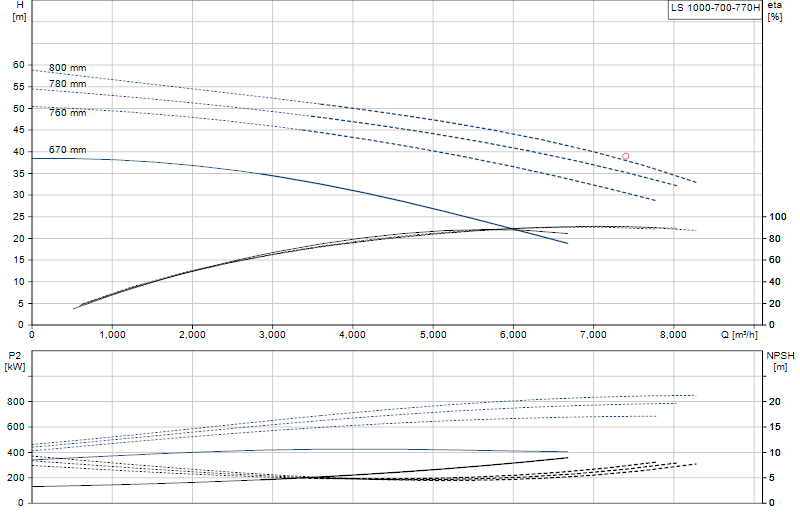The height and width of the screenshot is (520, 800).
Task: Click the '2,000' flow axis value
Action: [x=192, y=335]
